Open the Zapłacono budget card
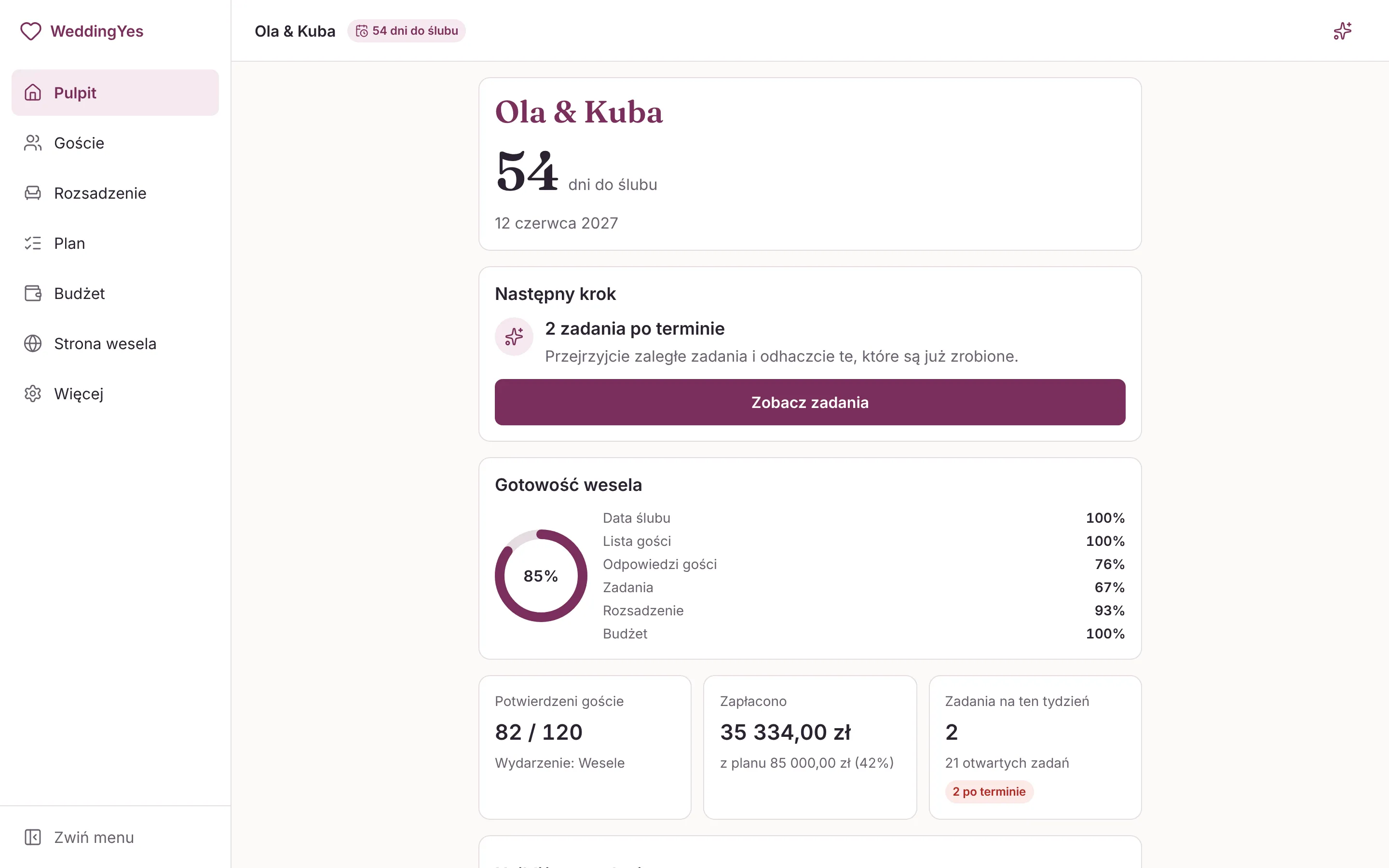Screen dimensions: 1389x868 click(810, 747)
